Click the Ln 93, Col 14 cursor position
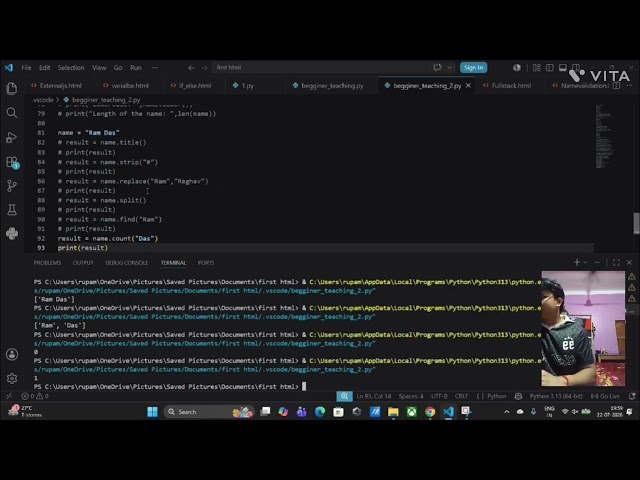640x480 pixels. point(373,396)
